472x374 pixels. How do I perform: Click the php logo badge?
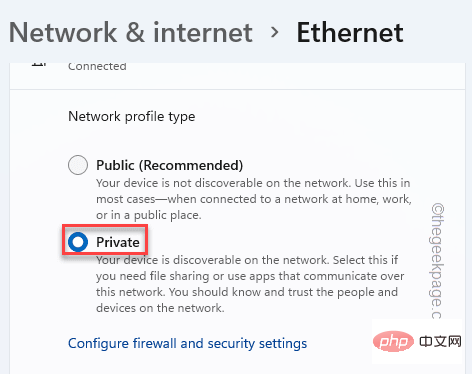click(x=393, y=341)
